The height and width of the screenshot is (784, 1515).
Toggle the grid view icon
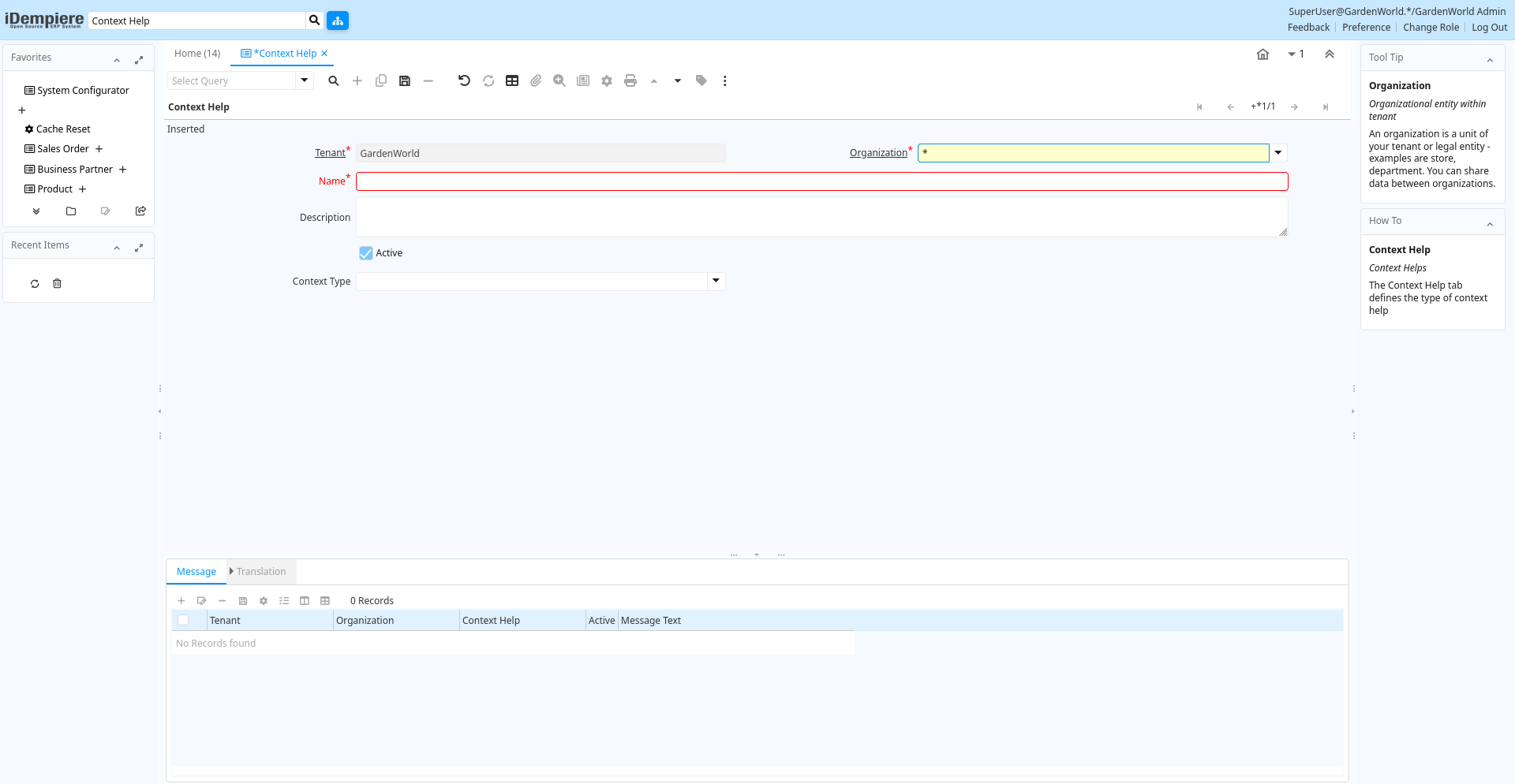512,80
